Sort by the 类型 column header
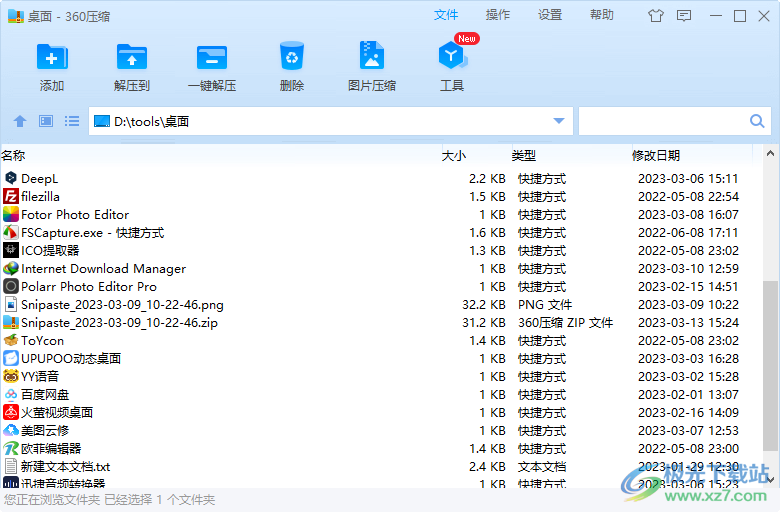 pyautogui.click(x=524, y=156)
